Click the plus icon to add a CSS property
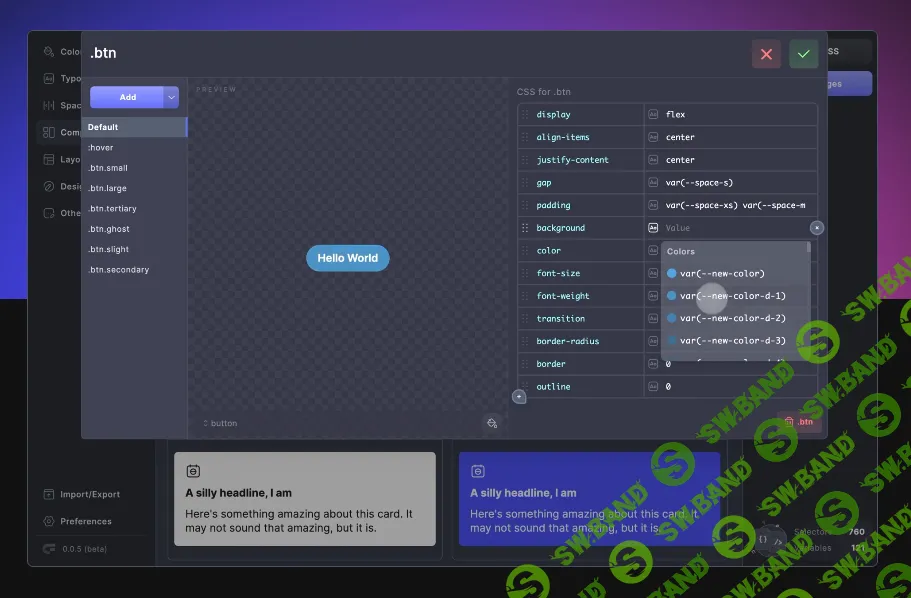911x598 pixels. (519, 396)
